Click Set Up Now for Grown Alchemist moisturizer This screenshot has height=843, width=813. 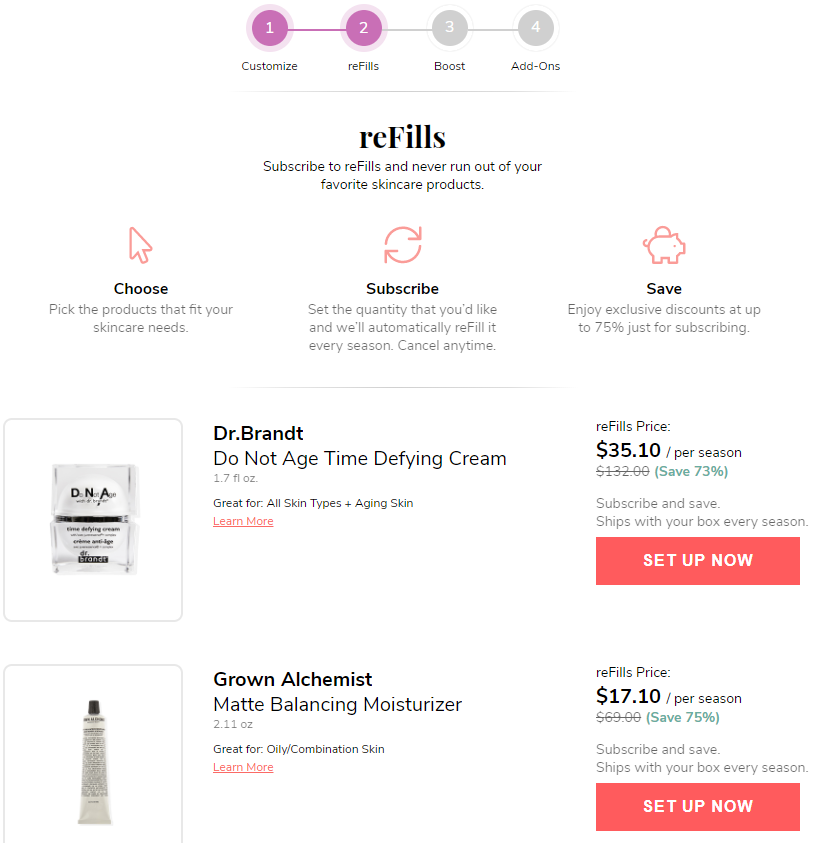(x=698, y=807)
